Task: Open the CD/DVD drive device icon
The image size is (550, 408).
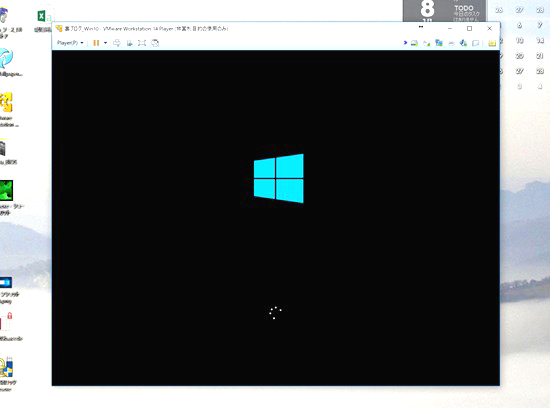Action: [x=427, y=43]
